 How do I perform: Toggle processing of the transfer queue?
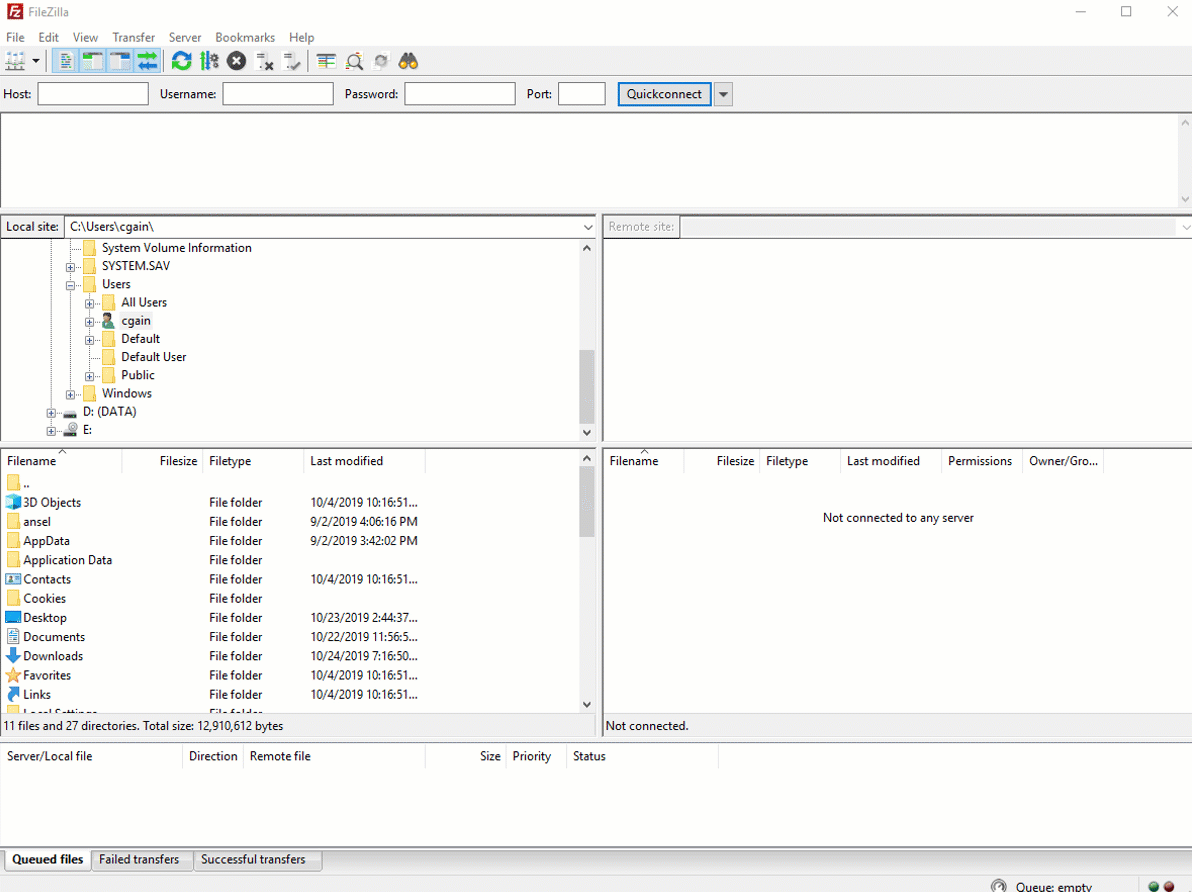209,61
